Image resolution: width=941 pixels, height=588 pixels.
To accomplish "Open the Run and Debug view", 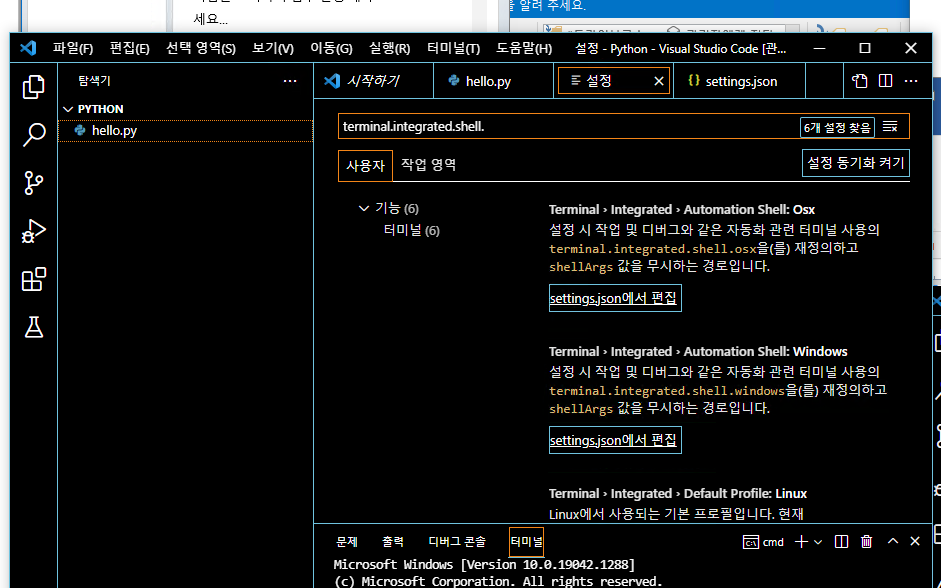I will pos(34,231).
